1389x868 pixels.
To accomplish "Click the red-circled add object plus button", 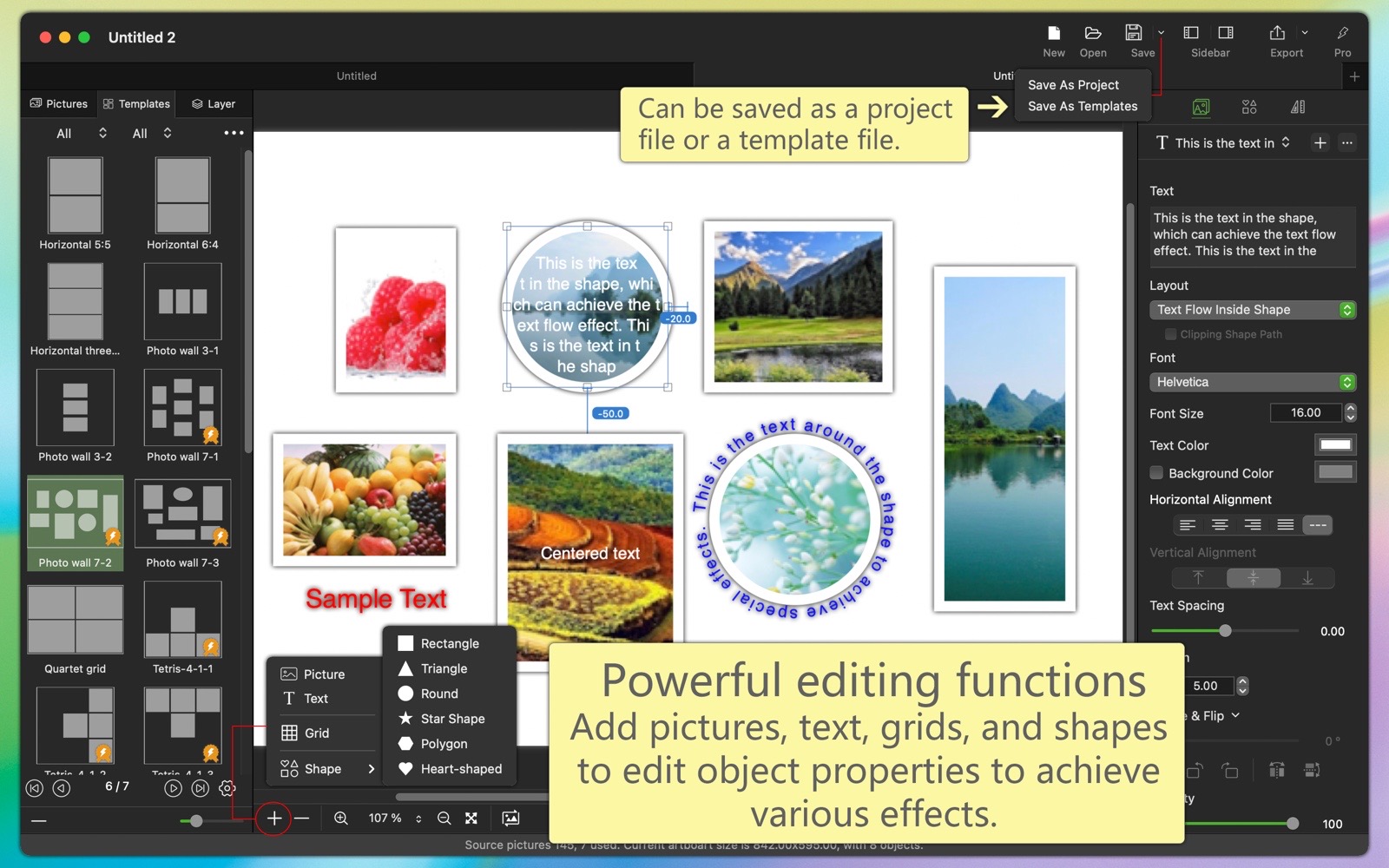I will click(273, 819).
